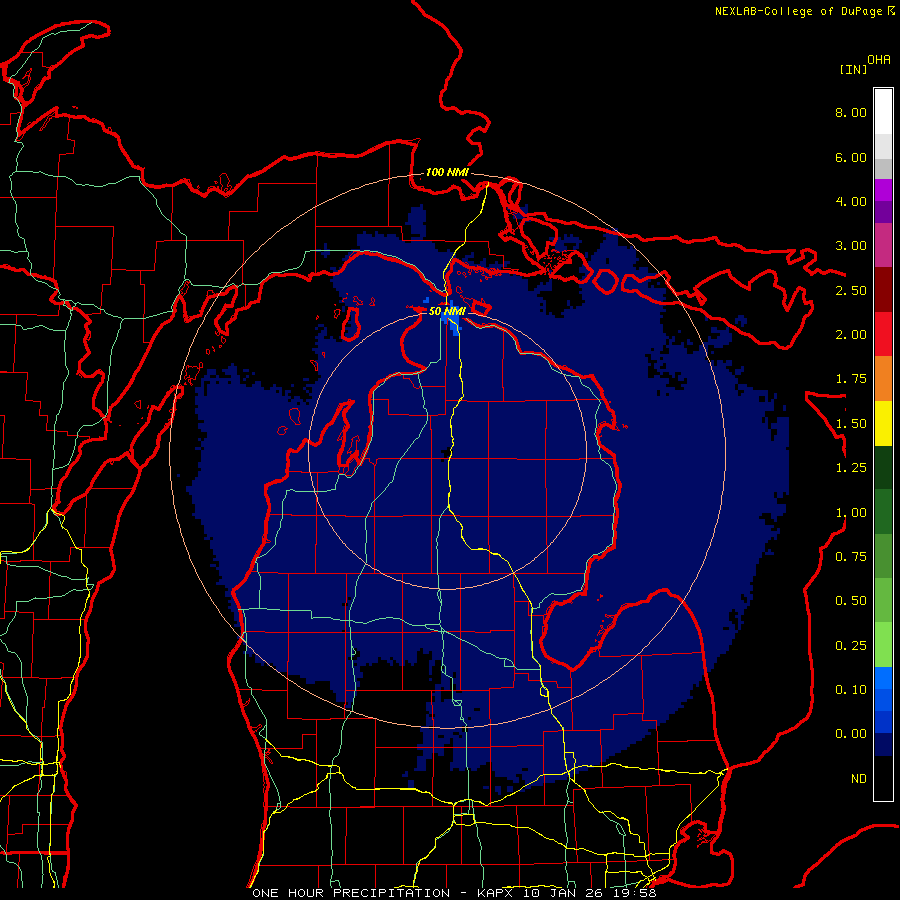The height and width of the screenshot is (900, 900).
Task: Click the 1.25 legend value
Action: coord(851,468)
